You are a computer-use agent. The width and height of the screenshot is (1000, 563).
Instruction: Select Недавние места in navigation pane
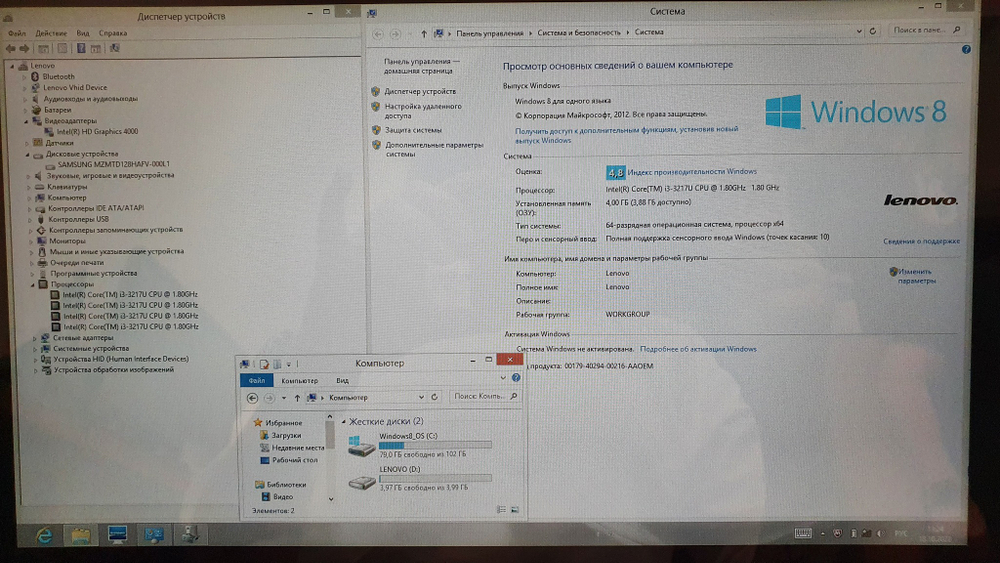pos(298,448)
